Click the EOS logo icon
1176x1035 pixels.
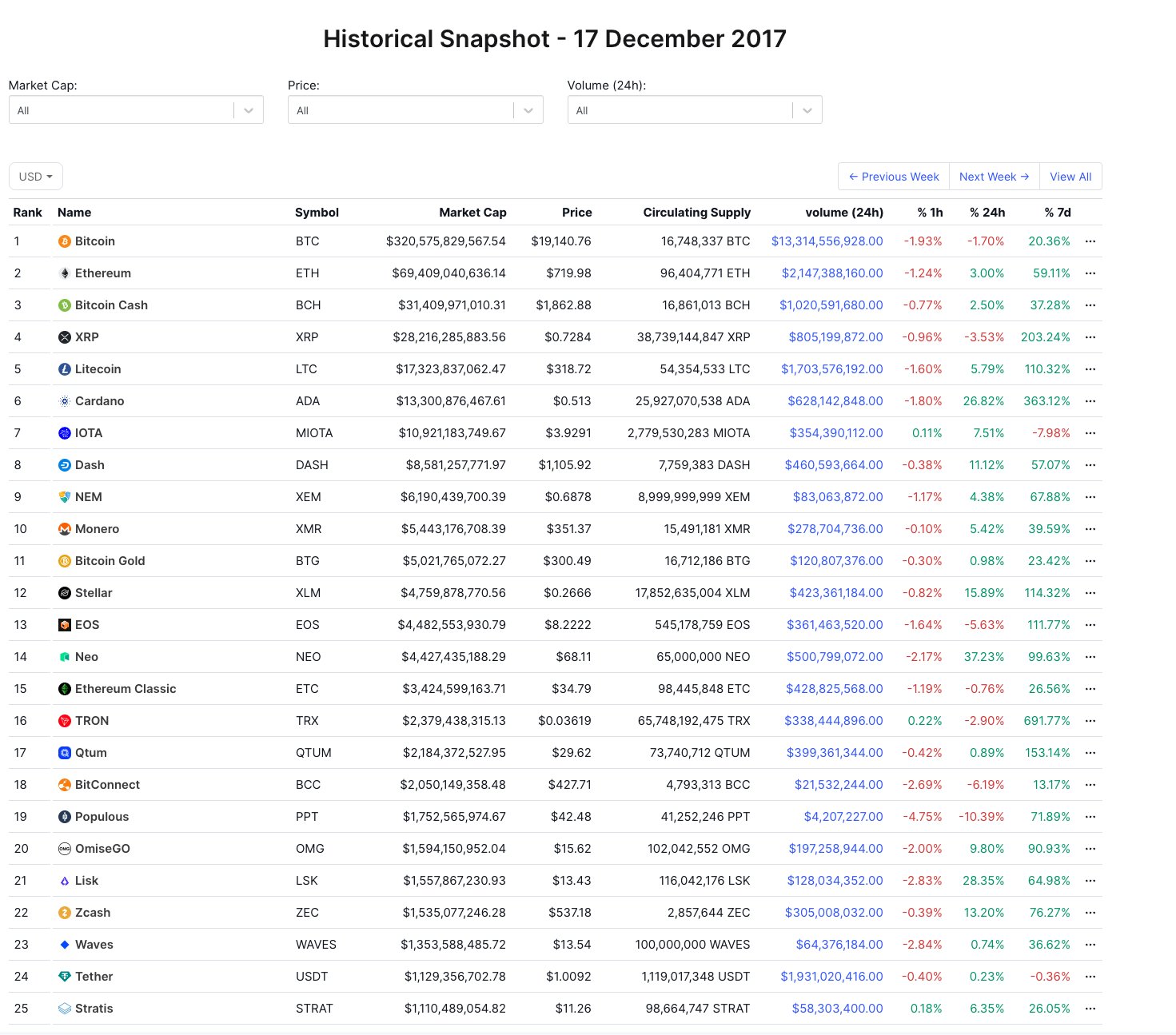tap(65, 625)
